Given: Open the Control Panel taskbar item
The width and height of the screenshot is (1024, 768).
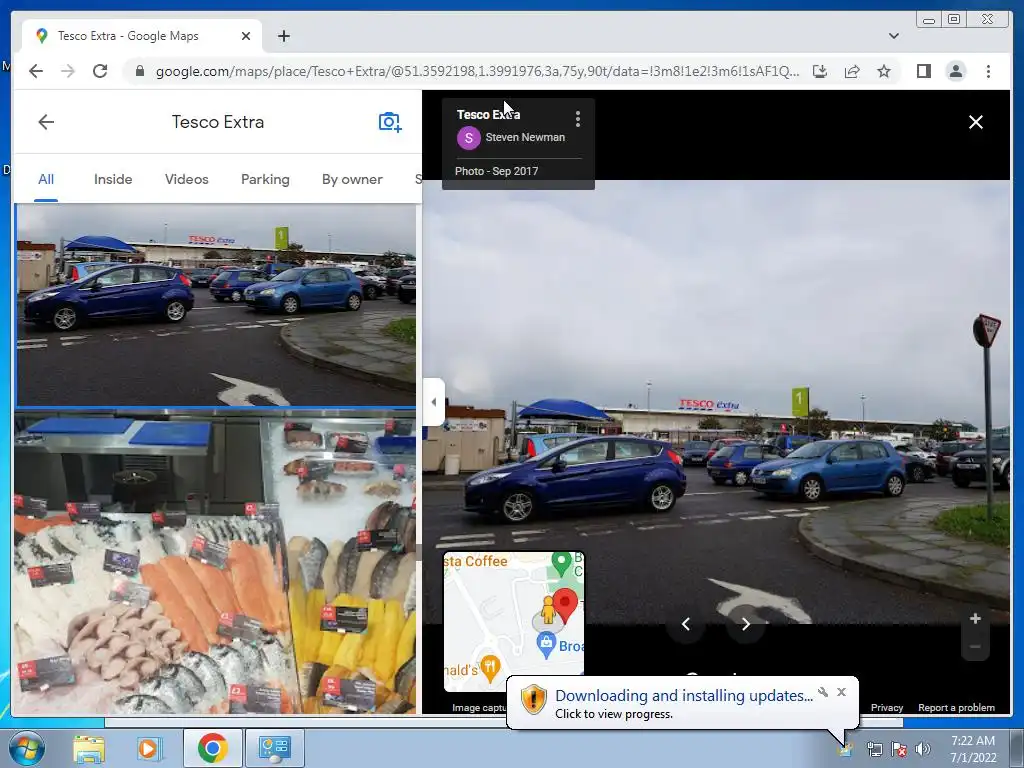Looking at the screenshot, I should click(x=274, y=748).
